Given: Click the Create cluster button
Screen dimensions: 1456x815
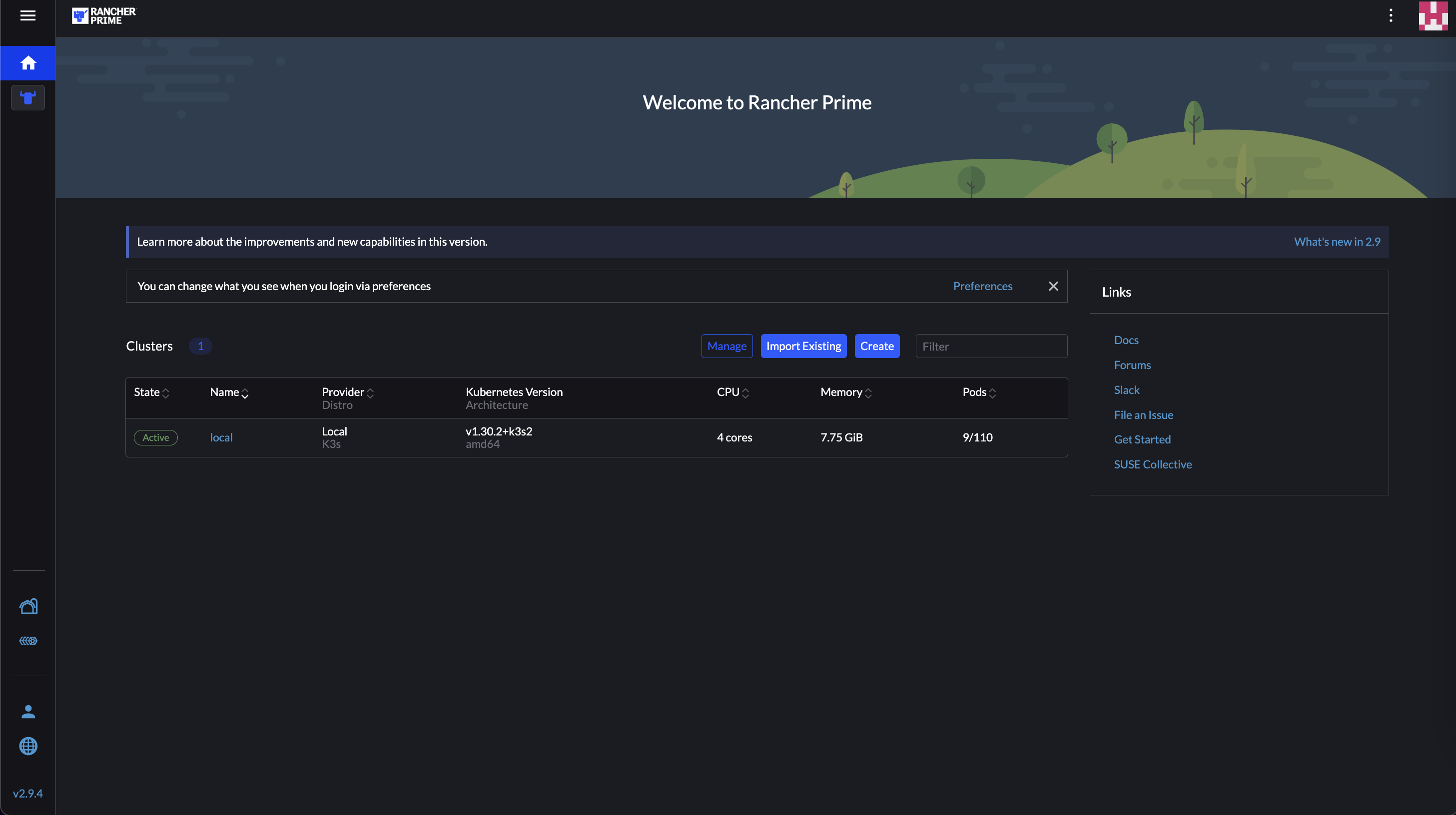Looking at the screenshot, I should (877, 346).
